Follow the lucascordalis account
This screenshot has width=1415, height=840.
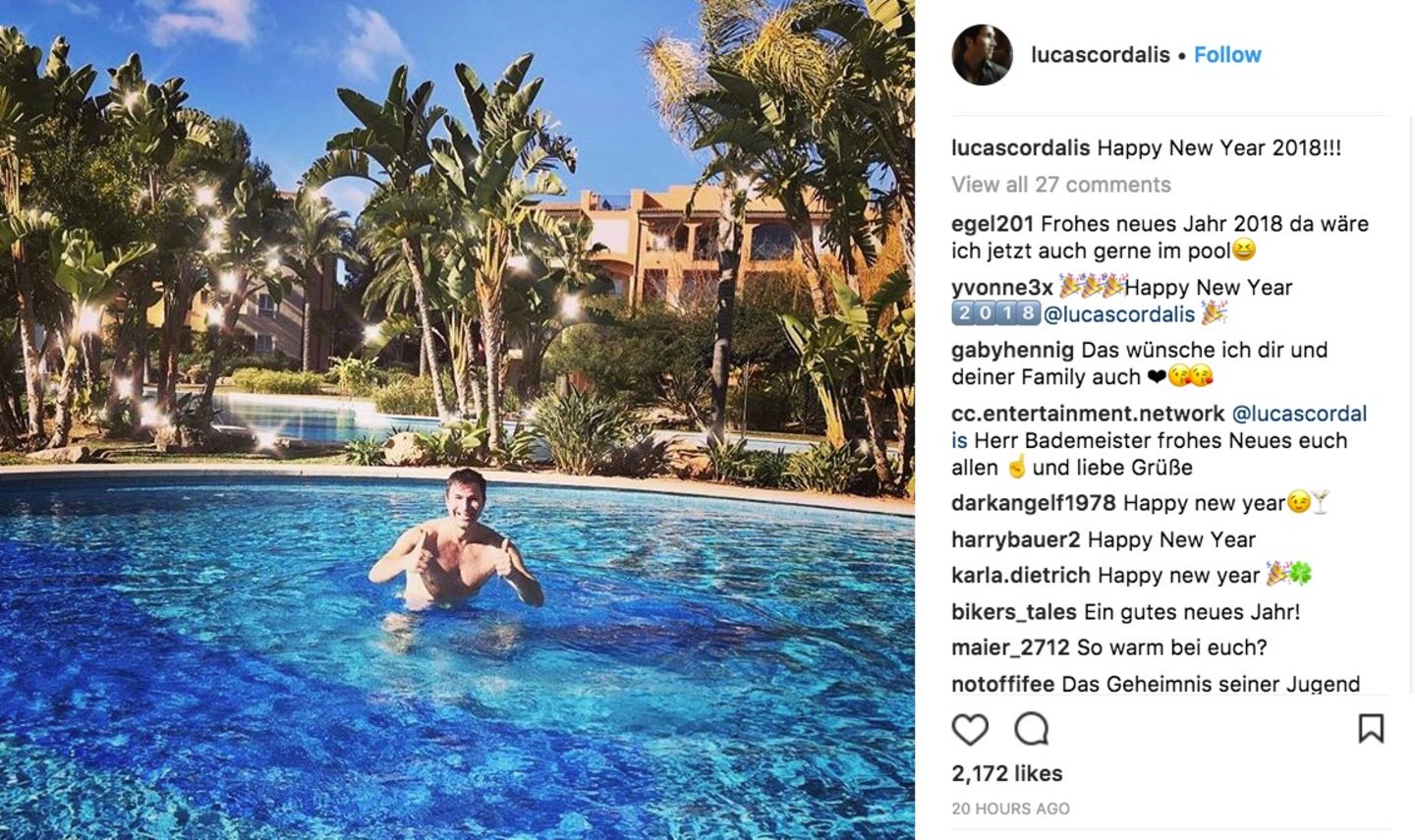click(1227, 55)
